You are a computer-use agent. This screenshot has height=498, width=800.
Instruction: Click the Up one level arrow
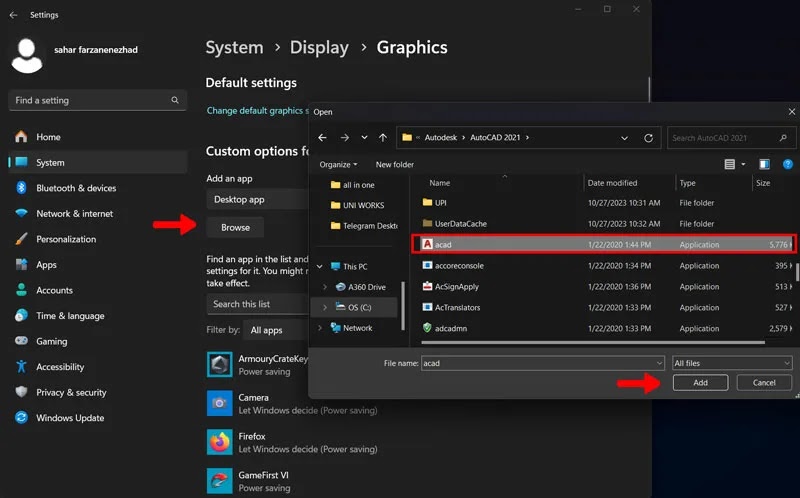(383, 137)
